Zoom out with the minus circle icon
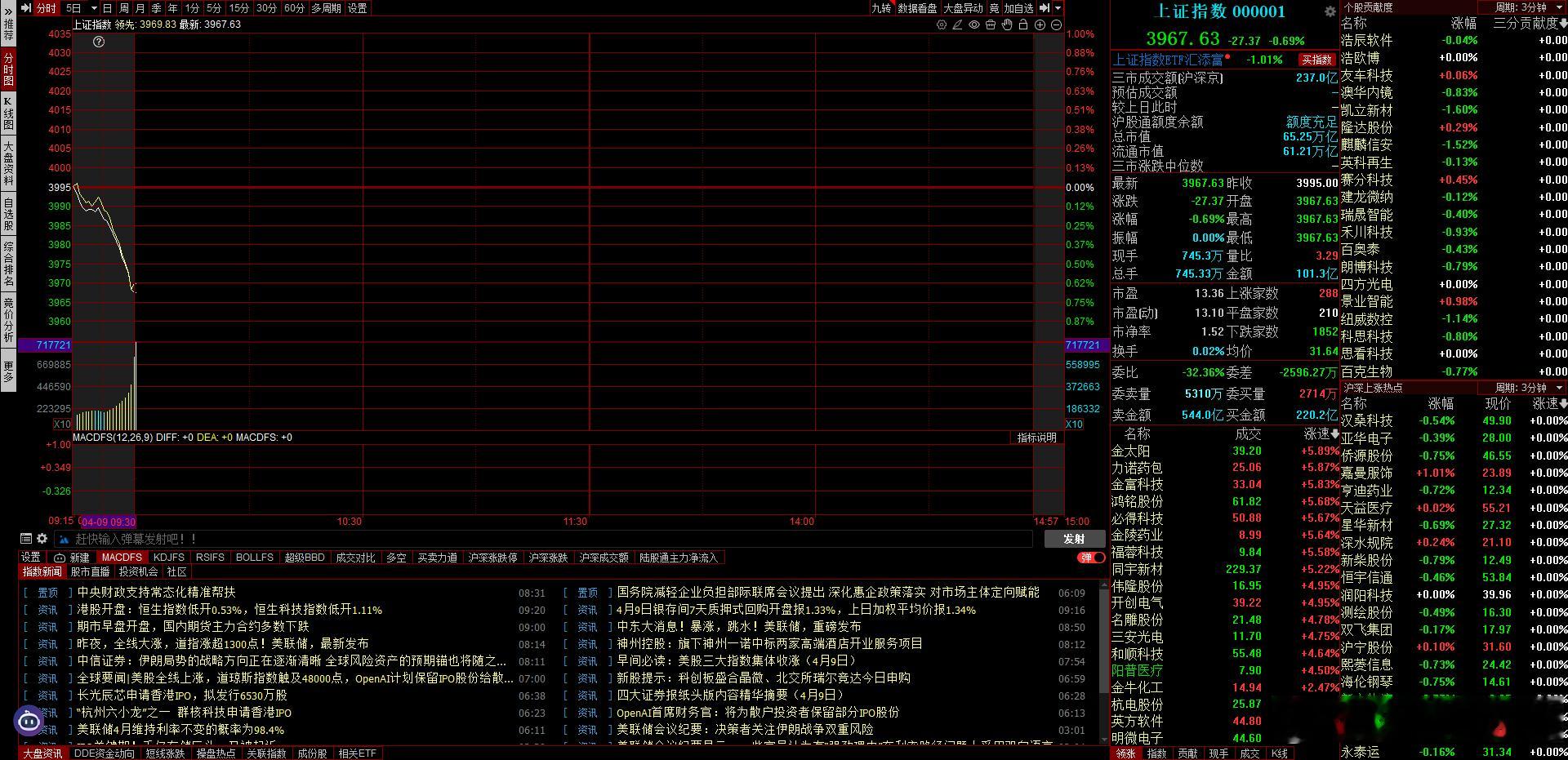This screenshot has height=760, width=1568. 1056,24
